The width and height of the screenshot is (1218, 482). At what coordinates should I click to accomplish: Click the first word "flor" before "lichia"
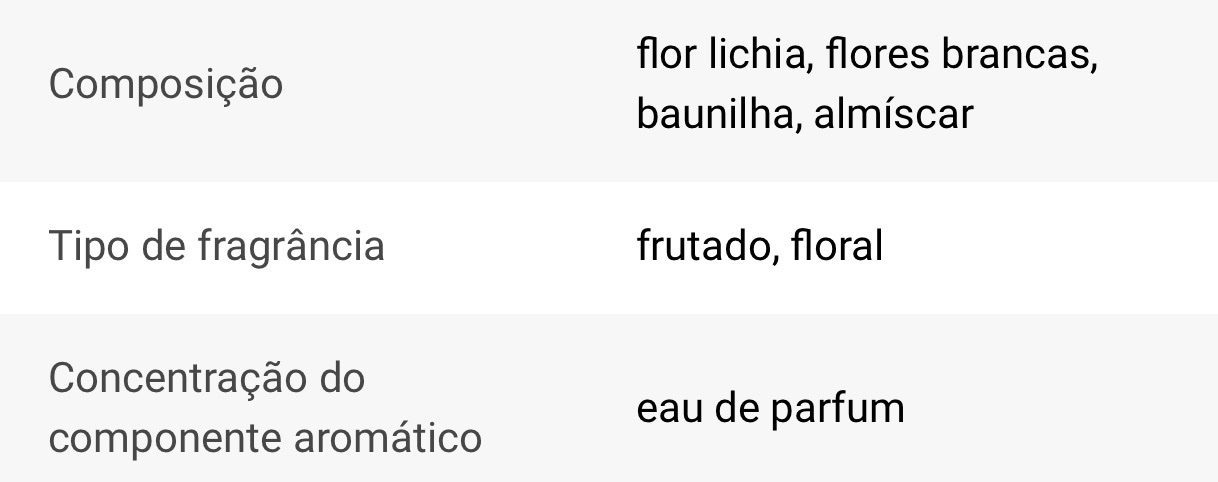(x=665, y=54)
